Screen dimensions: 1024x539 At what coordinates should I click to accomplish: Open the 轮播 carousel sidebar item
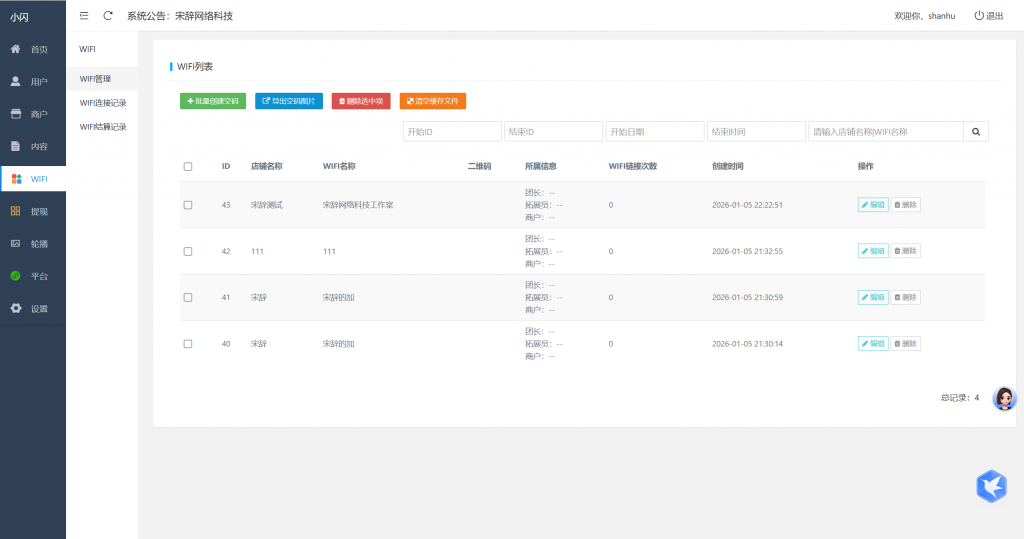32,244
